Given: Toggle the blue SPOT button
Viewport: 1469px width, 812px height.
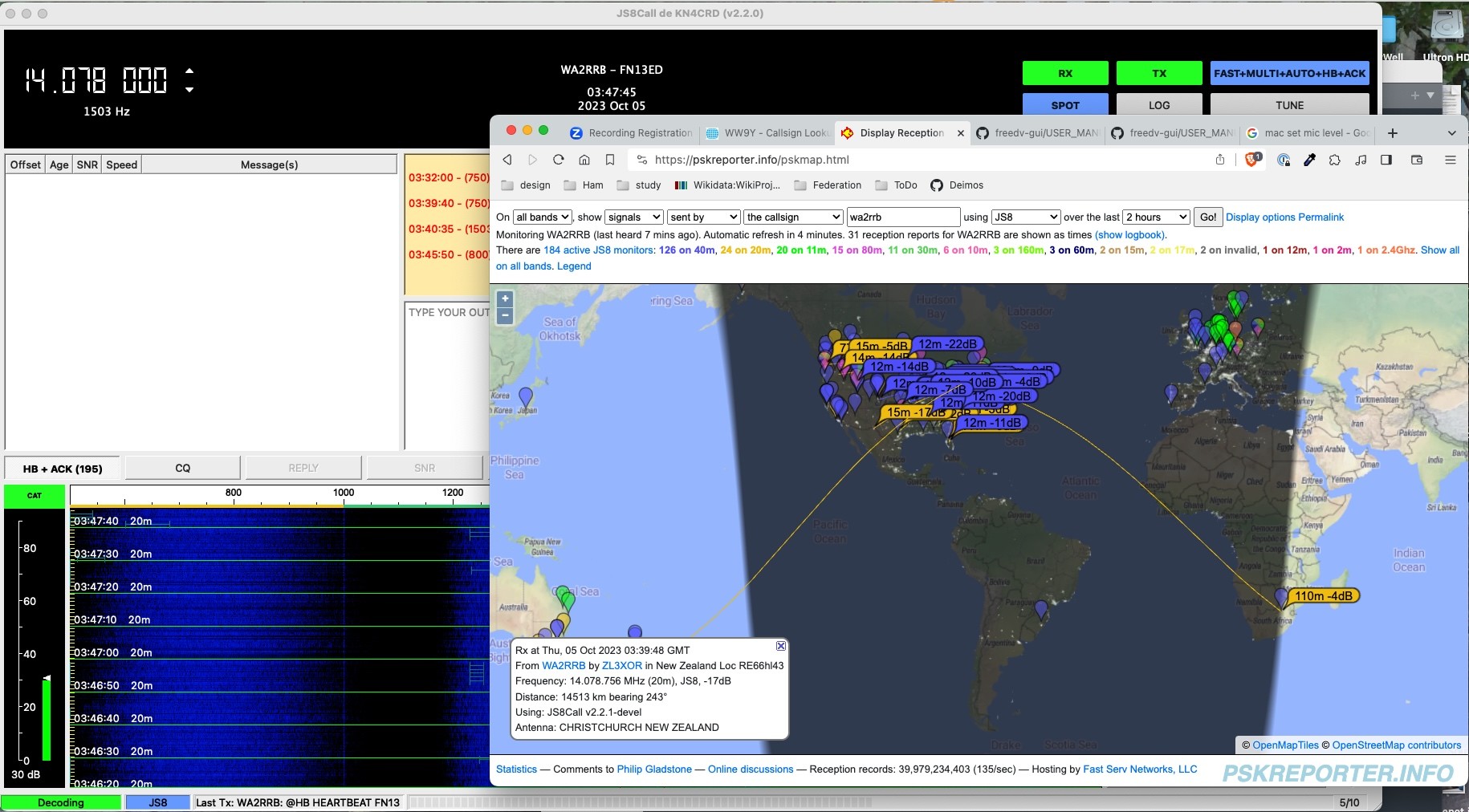Looking at the screenshot, I should tap(1064, 105).
